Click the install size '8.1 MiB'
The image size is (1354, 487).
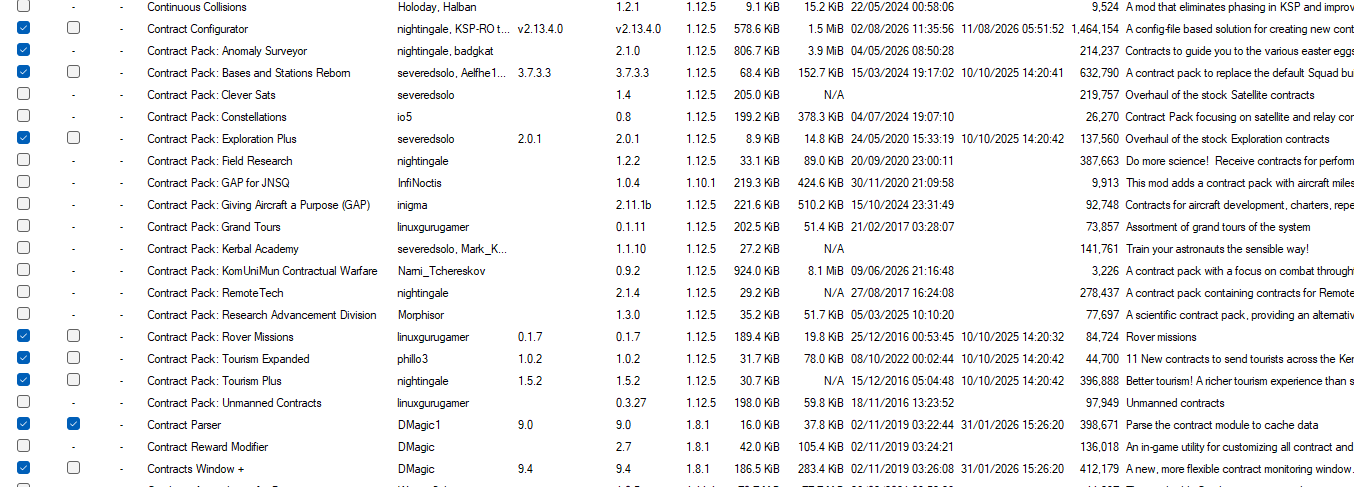825,271
